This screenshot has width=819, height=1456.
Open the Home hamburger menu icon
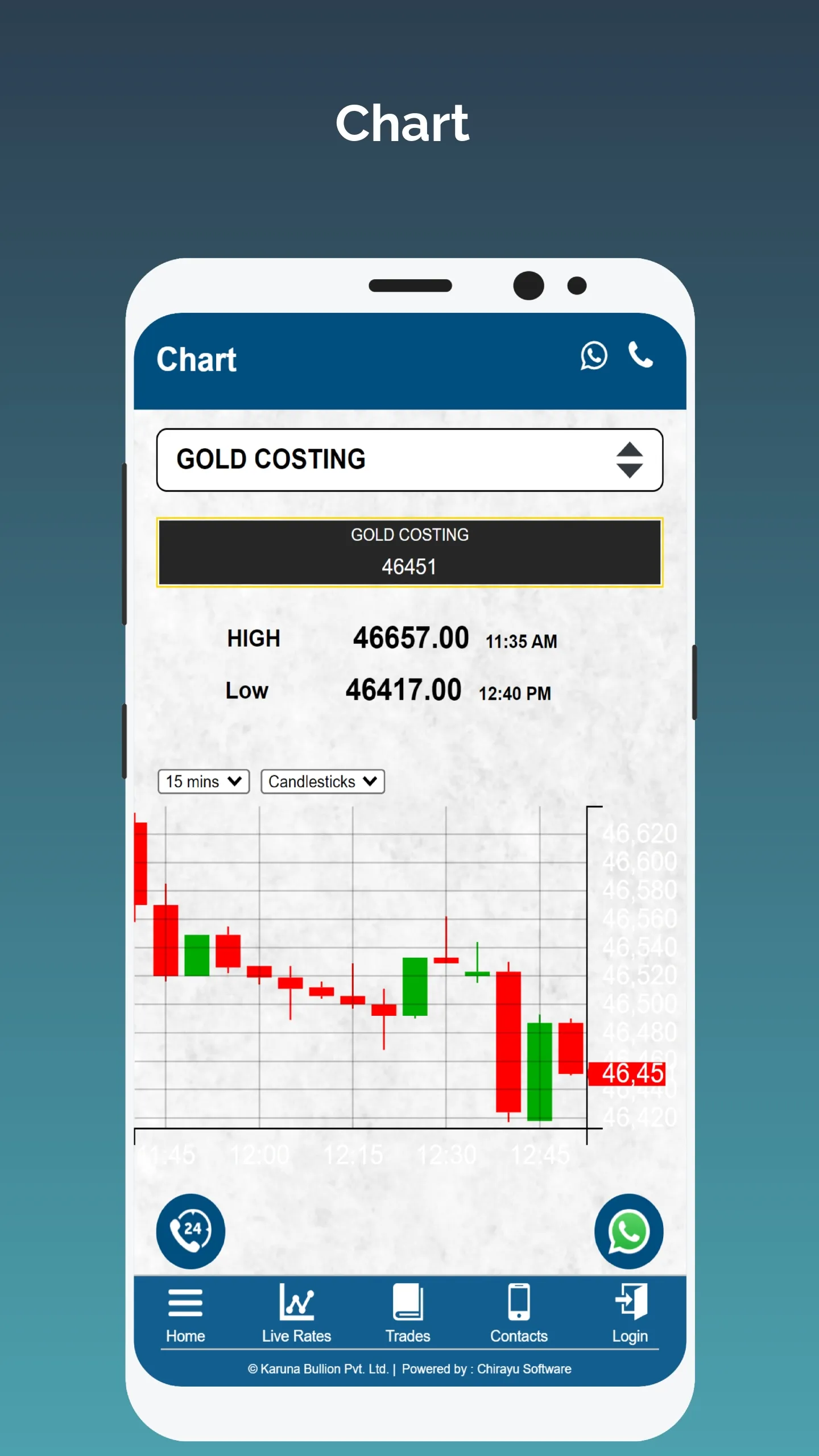pos(185,1303)
